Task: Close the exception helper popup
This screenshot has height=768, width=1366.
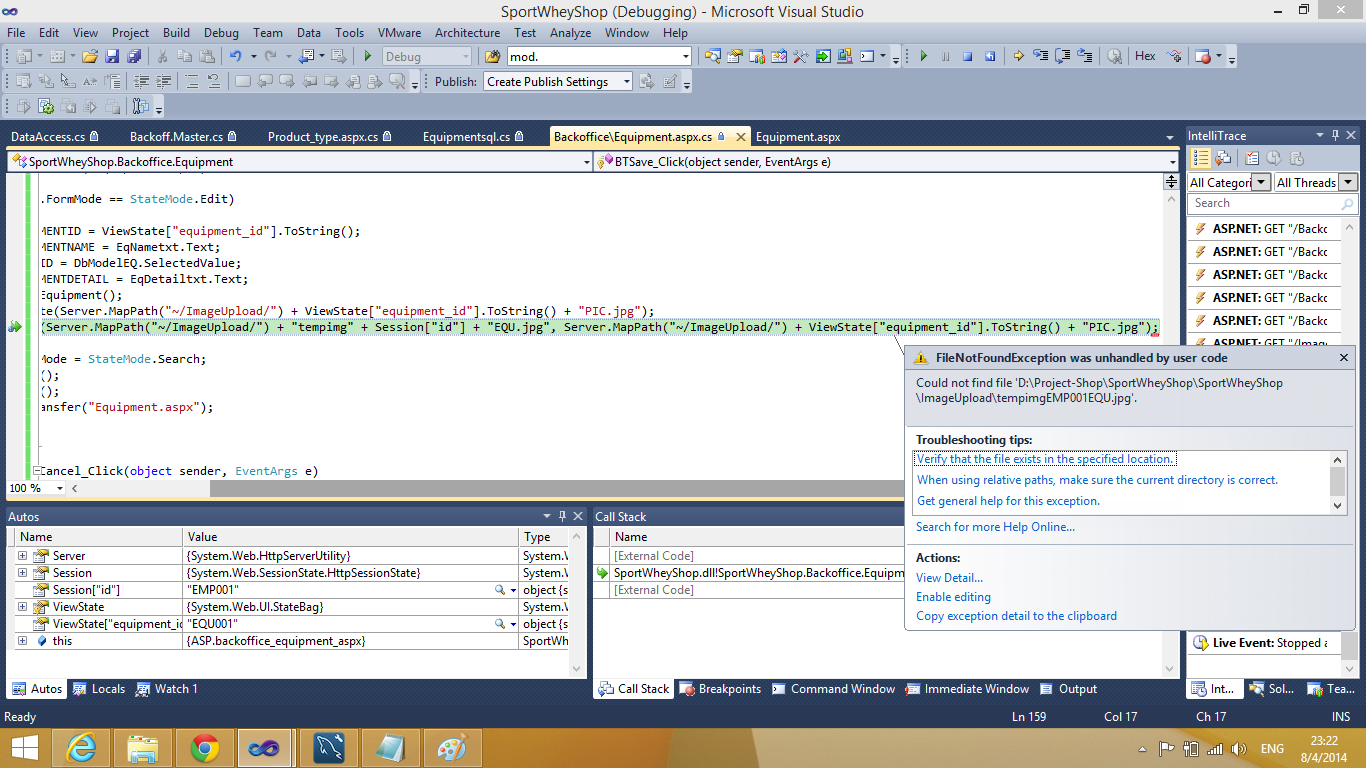Action: [1344, 358]
